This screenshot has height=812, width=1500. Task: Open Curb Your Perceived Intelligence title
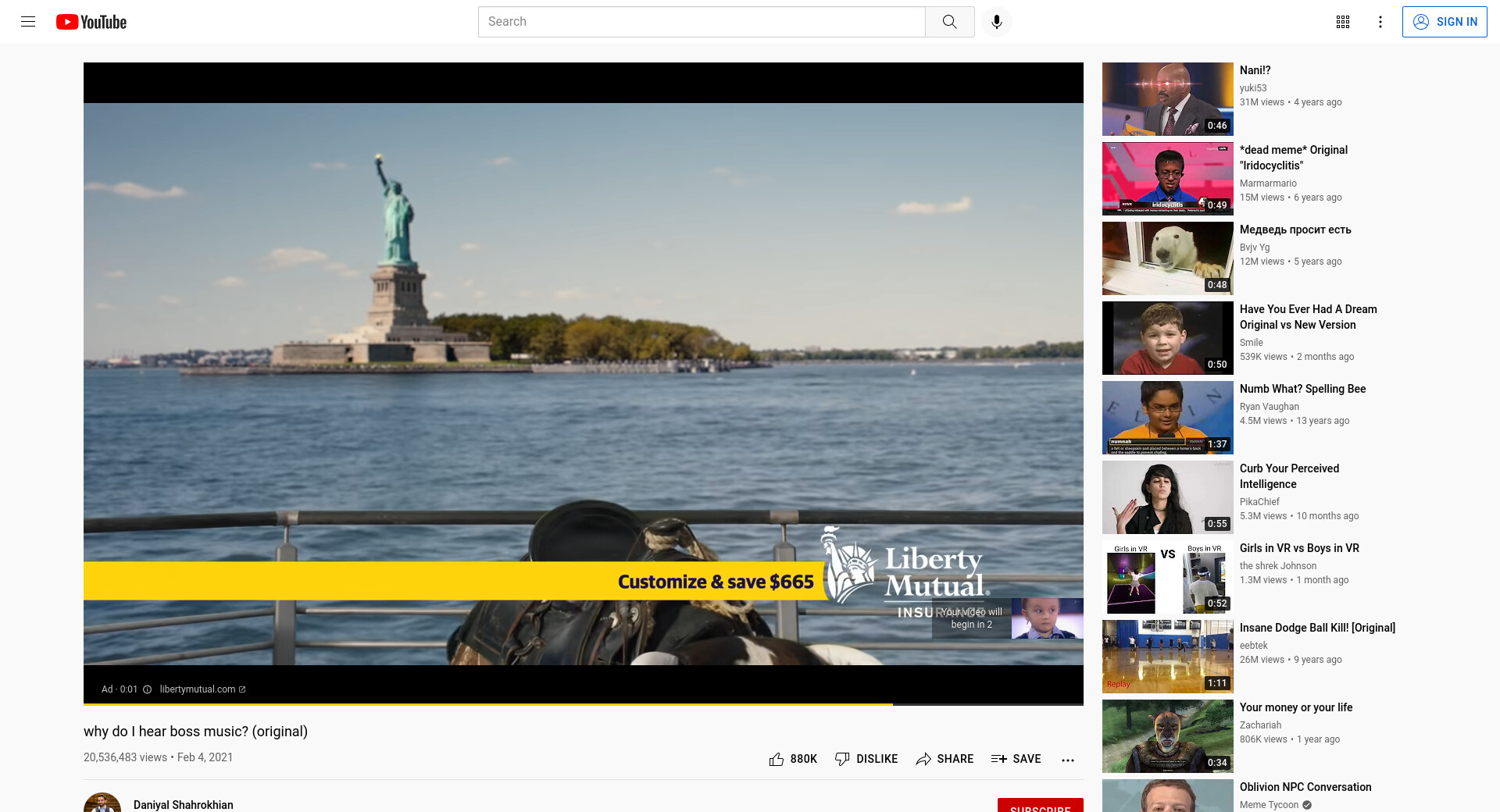coord(1289,476)
